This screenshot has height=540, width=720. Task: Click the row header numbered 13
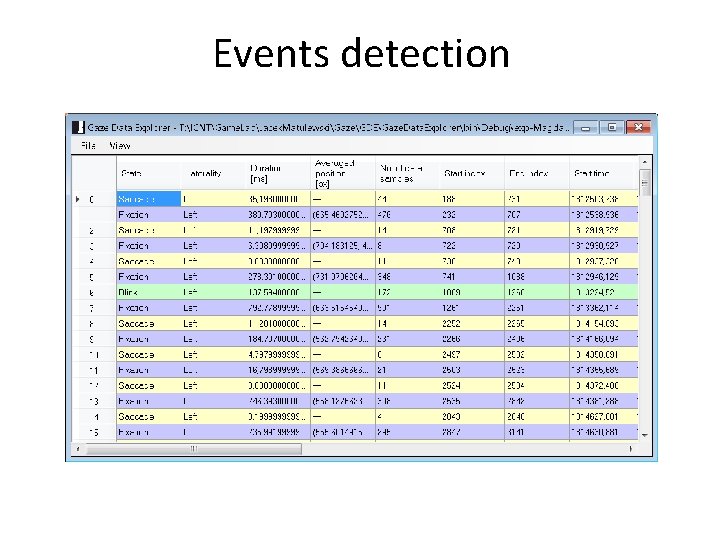pyautogui.click(x=94, y=401)
